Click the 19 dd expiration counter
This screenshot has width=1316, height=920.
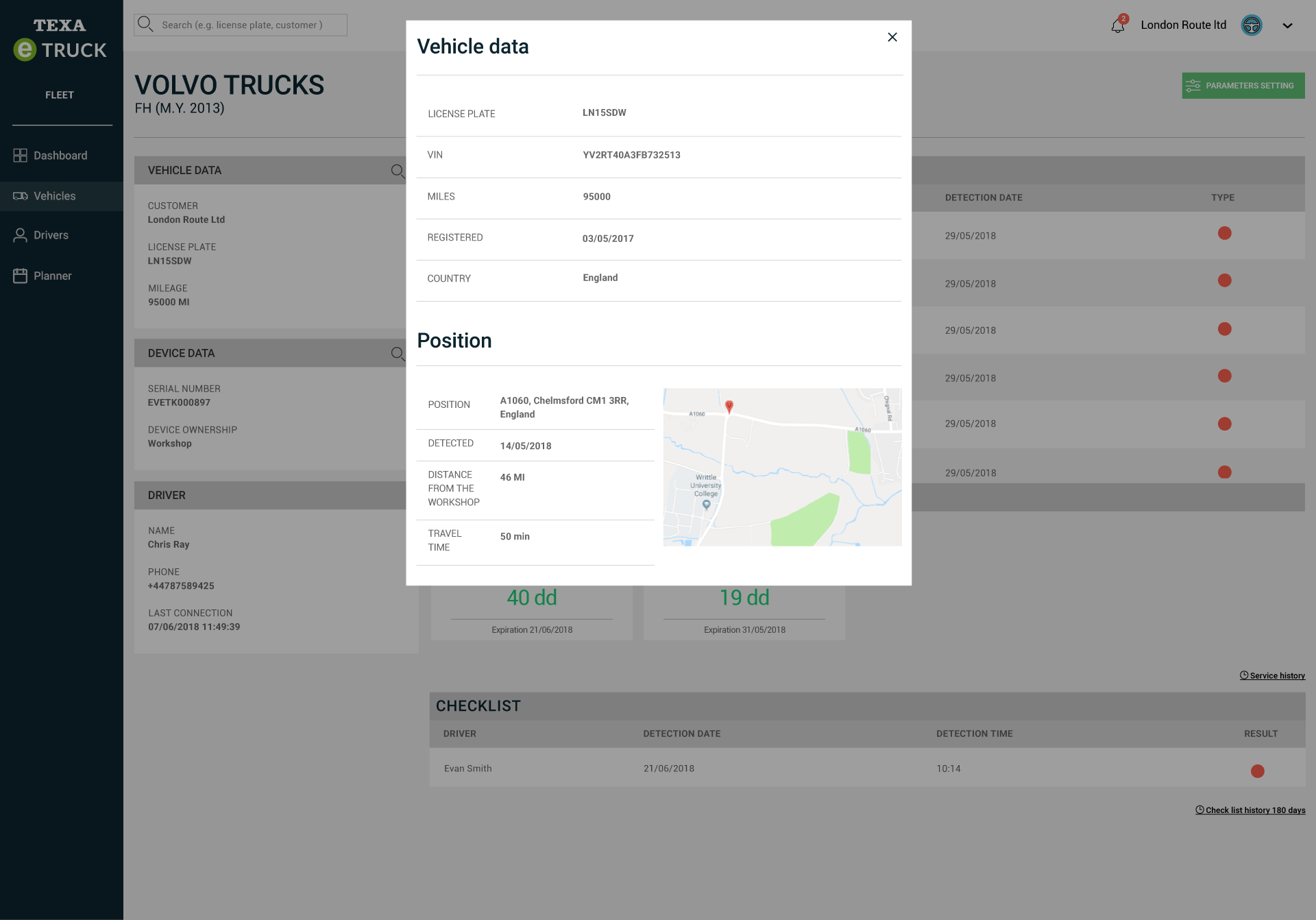coord(744,598)
